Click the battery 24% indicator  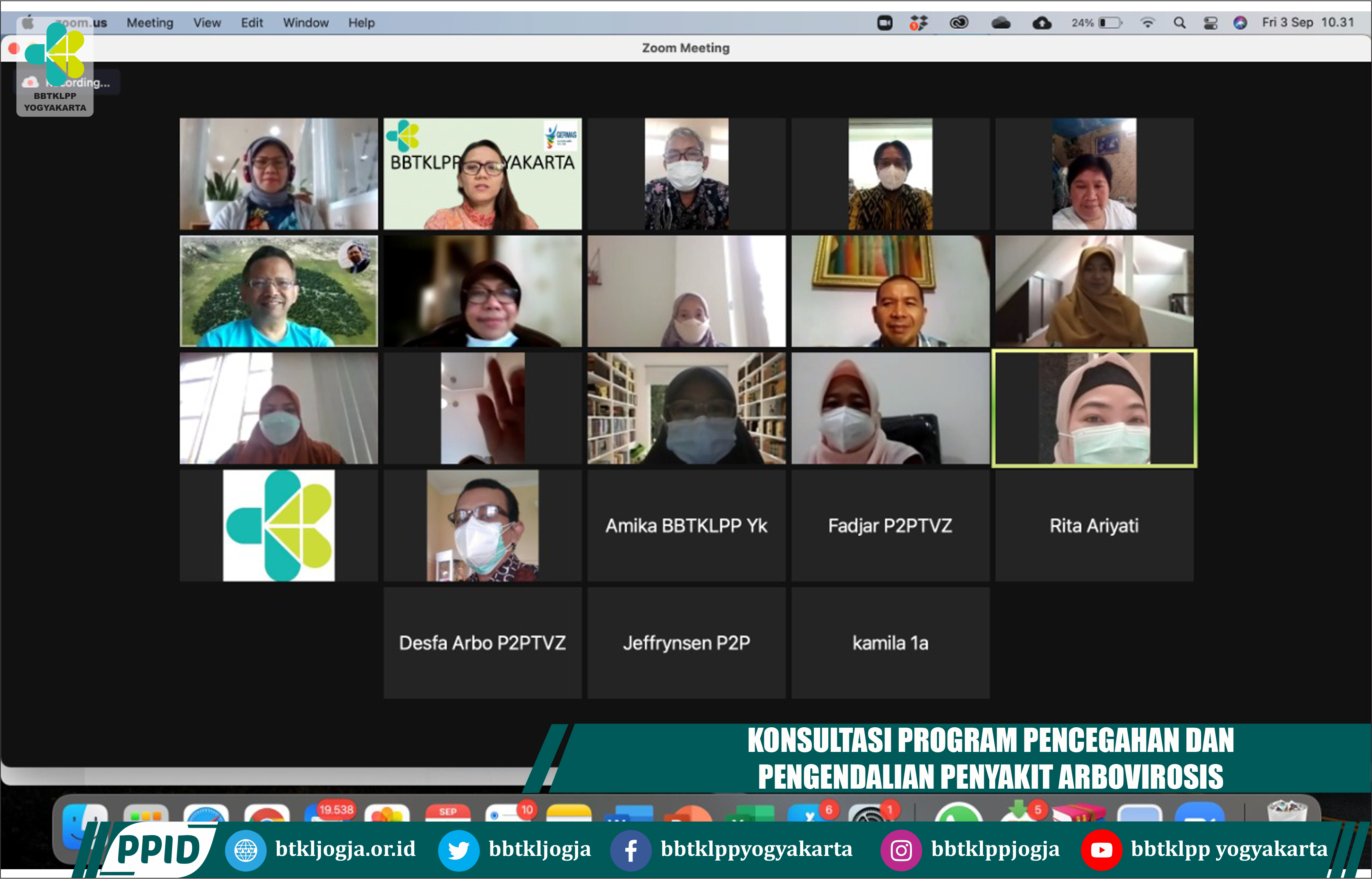click(1096, 23)
